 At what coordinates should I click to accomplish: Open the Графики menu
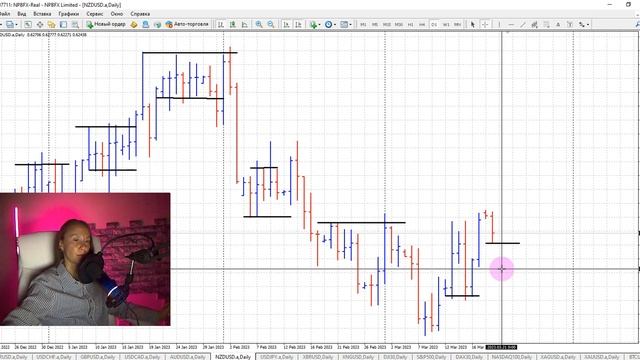point(68,14)
